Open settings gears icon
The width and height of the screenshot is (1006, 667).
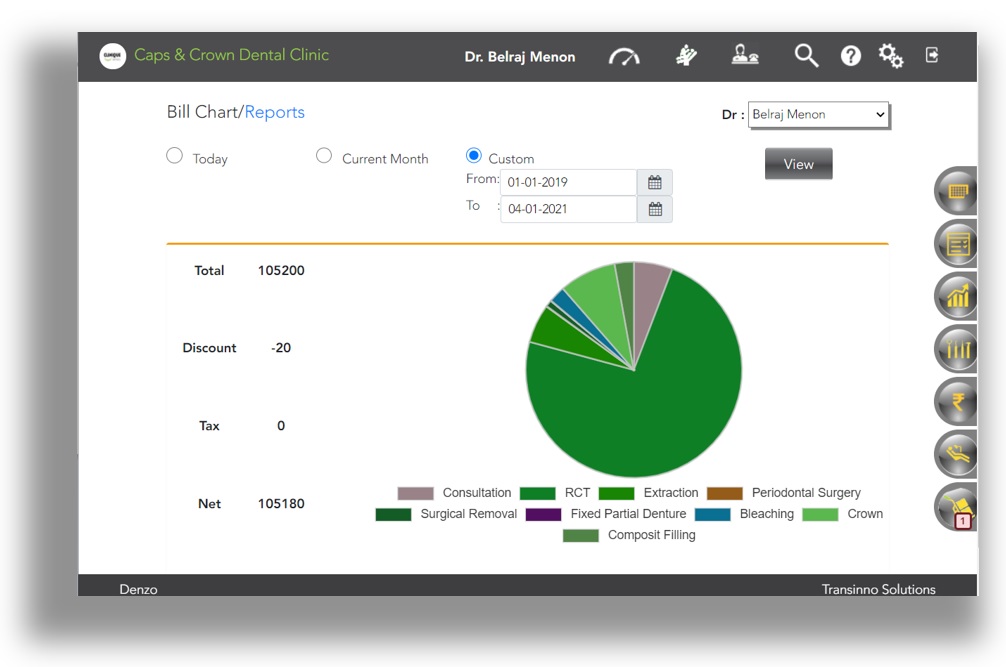tap(890, 56)
